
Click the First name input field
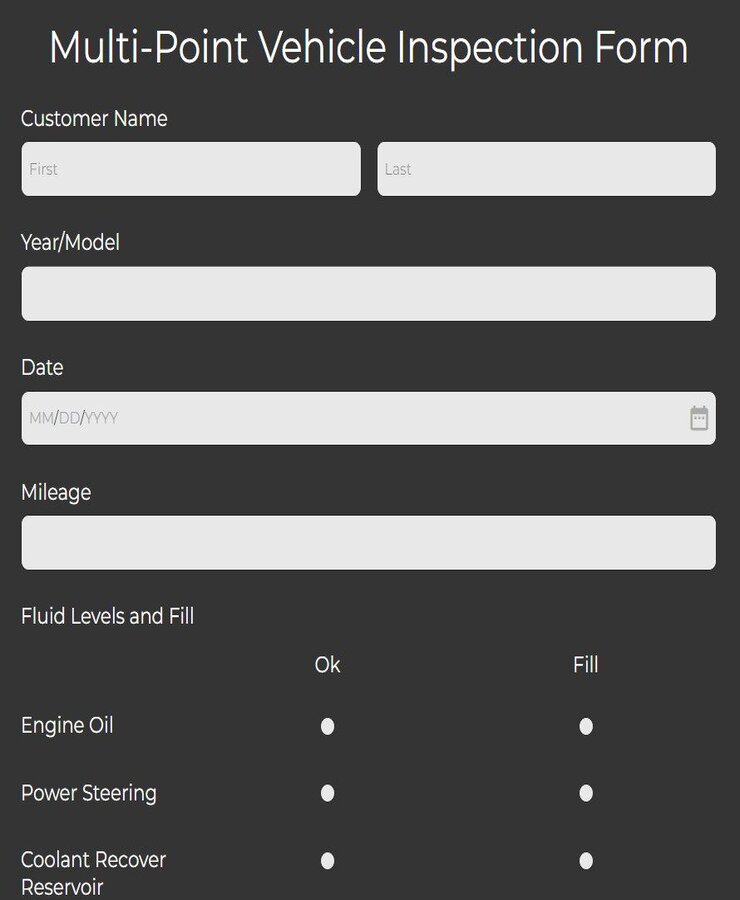190,168
